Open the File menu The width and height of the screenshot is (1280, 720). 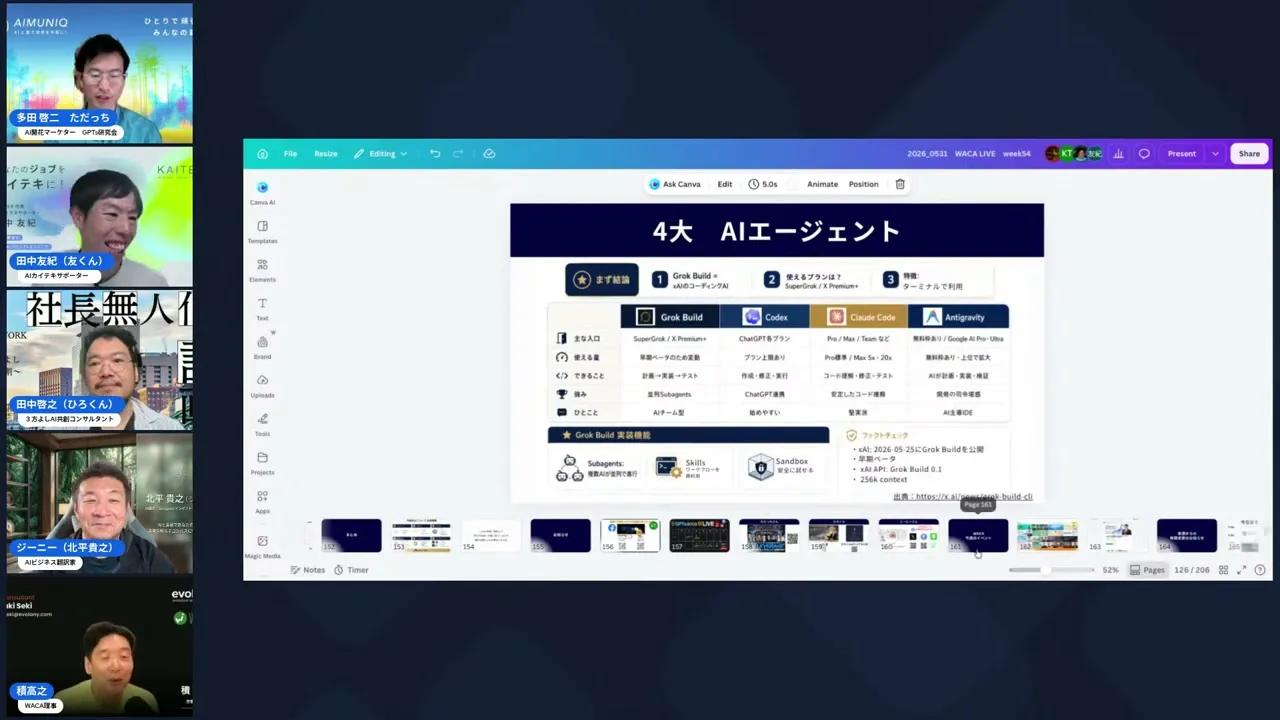(x=290, y=154)
